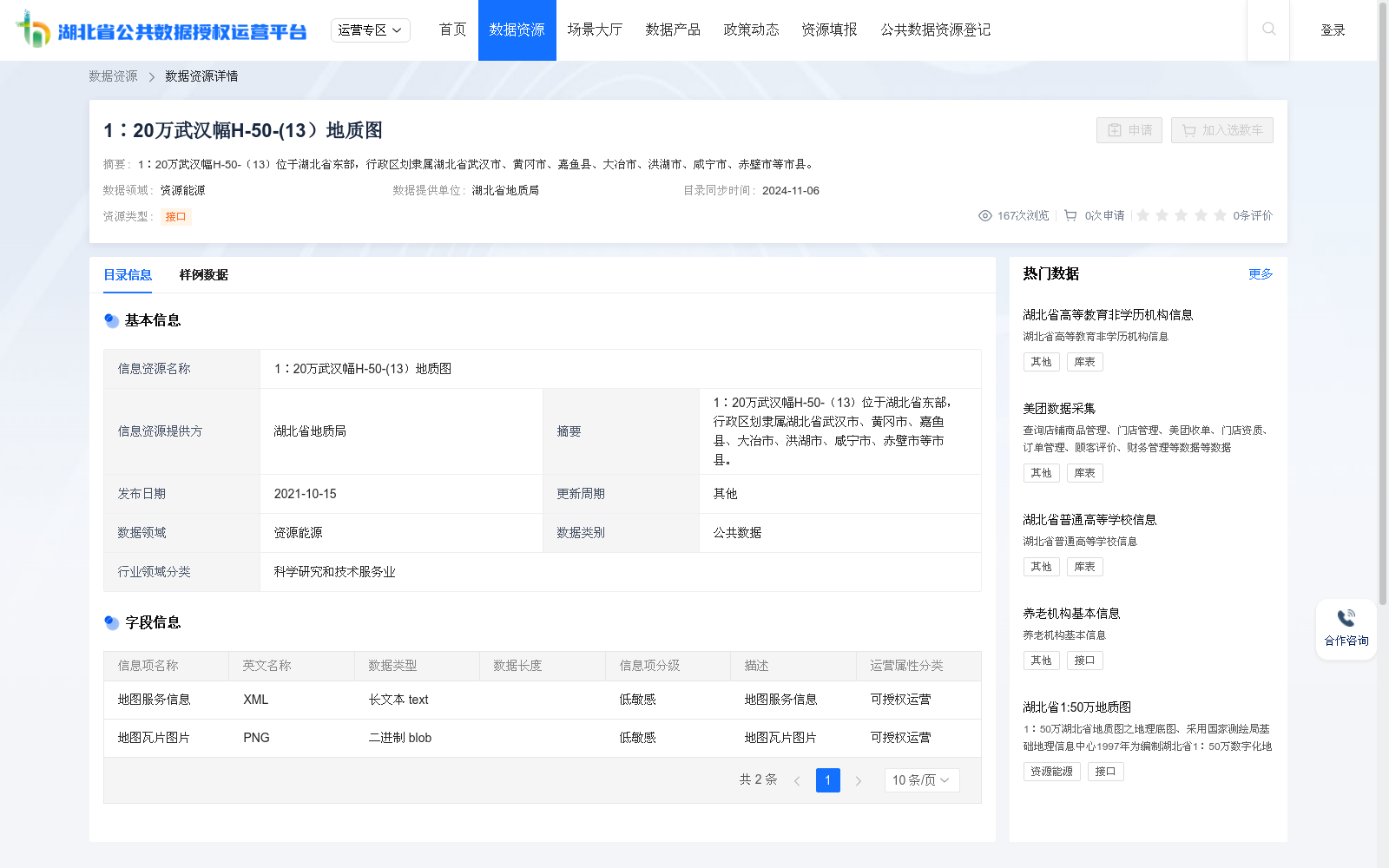
Task: Open 场景大厅 from the navigation bar
Action: [594, 30]
